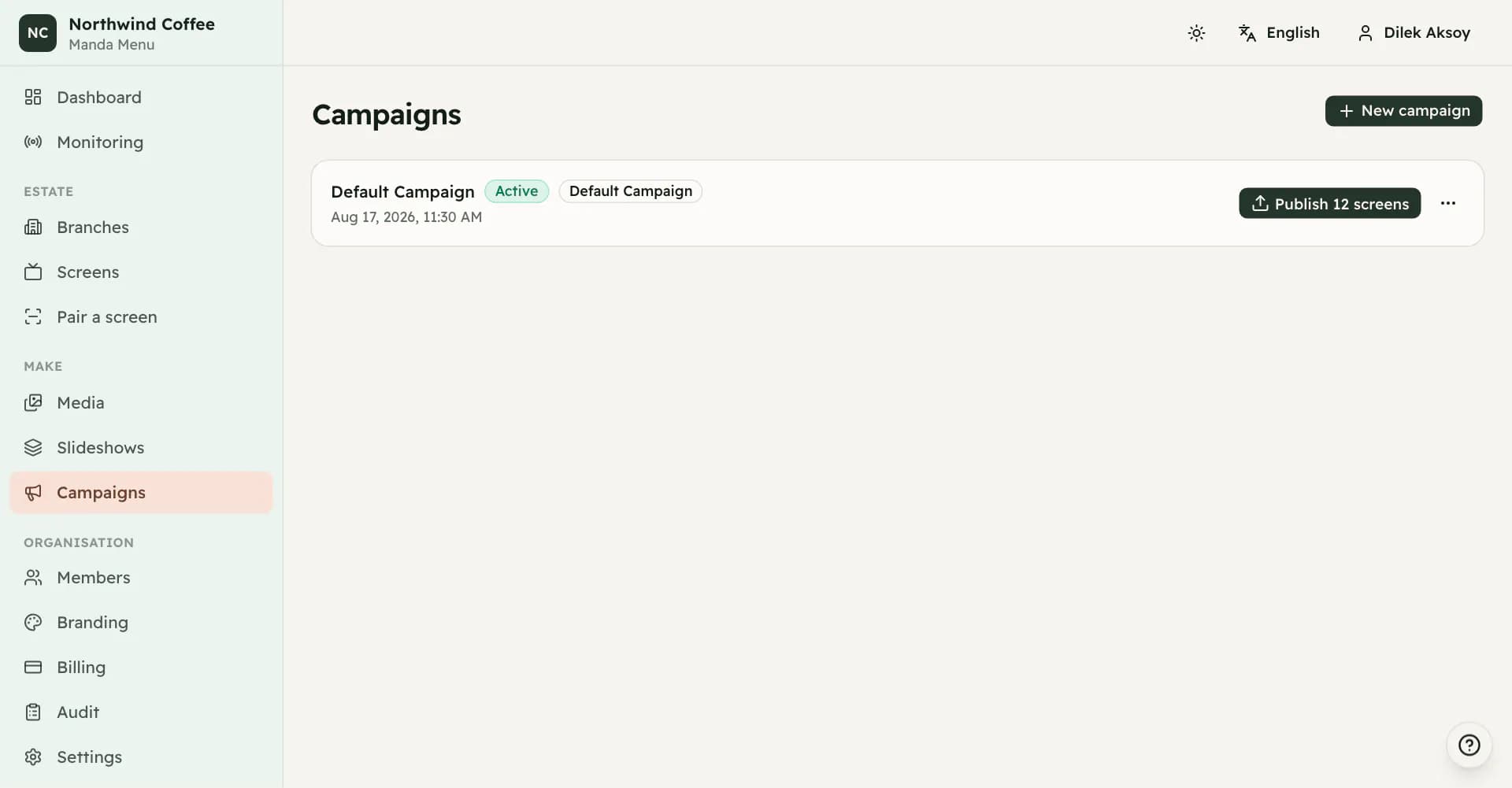Switch organisation via Northwind Coffee header
This screenshot has height=788, width=1512.
point(142,33)
